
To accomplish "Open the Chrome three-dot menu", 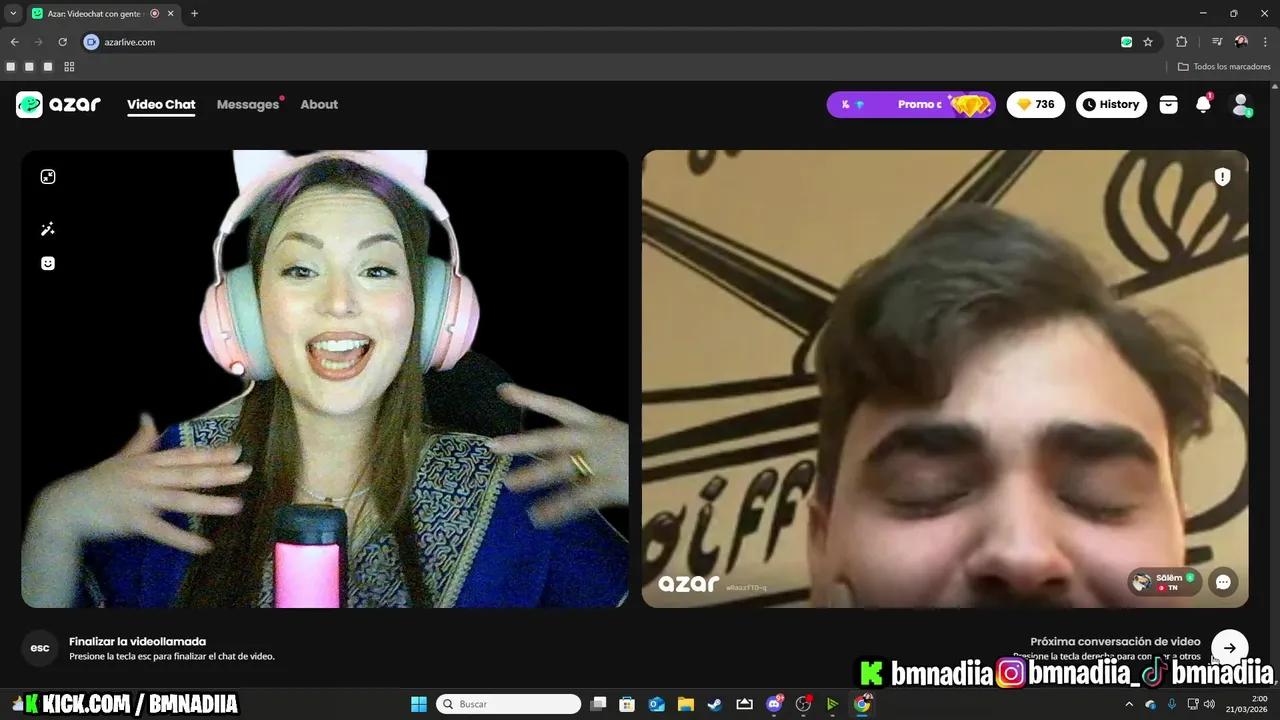I will 1265,42.
